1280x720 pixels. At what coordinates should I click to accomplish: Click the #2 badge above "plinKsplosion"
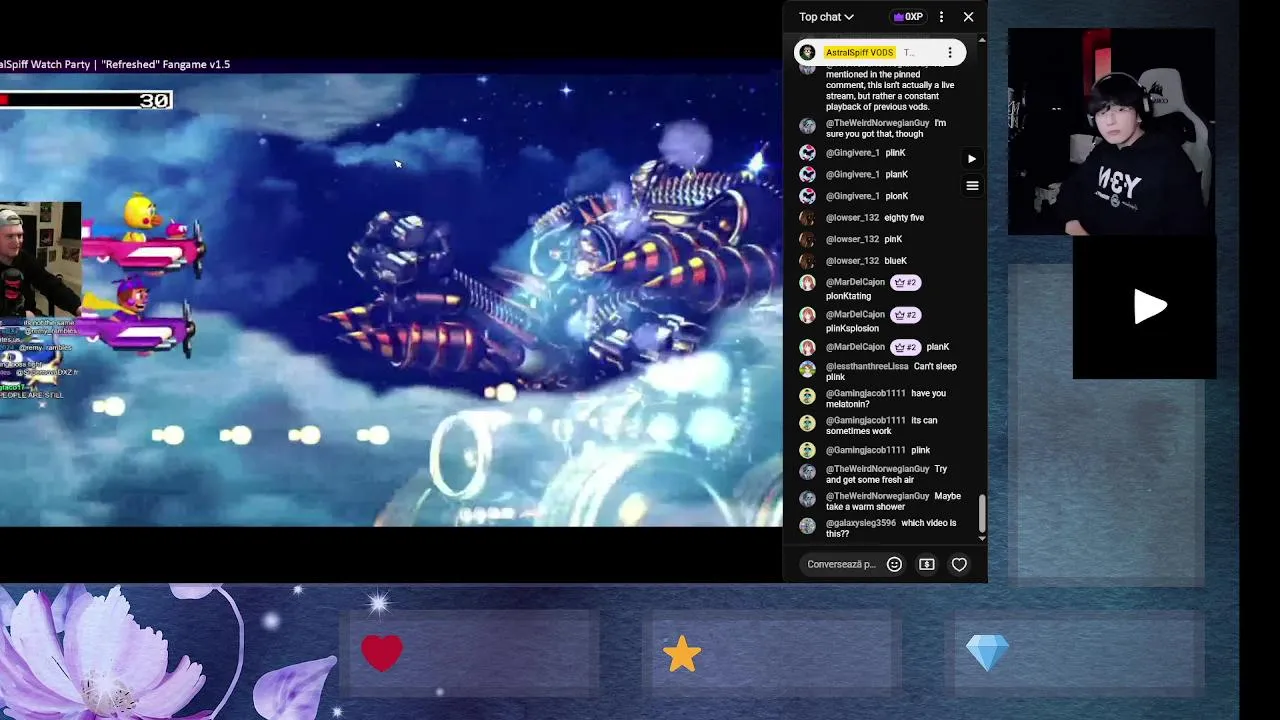point(904,315)
